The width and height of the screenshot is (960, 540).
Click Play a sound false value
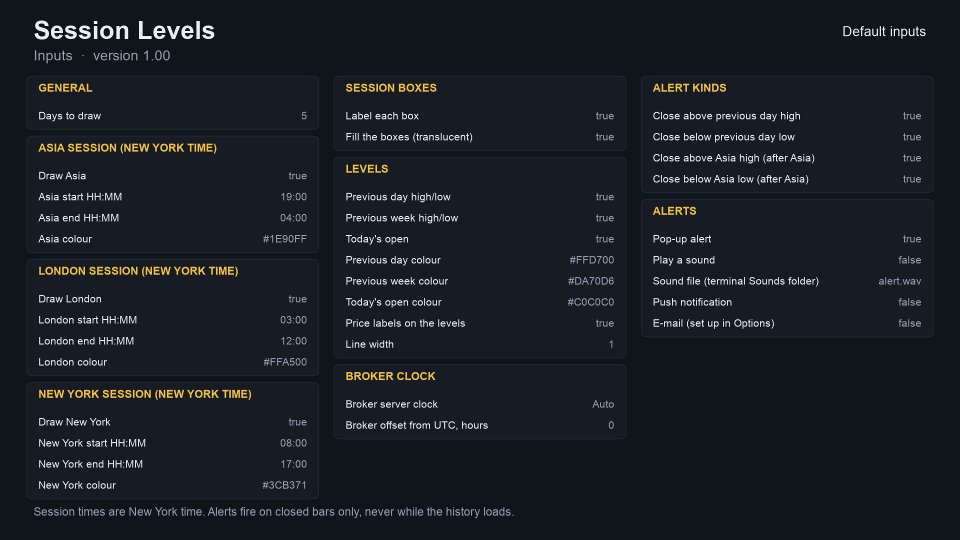(910, 260)
